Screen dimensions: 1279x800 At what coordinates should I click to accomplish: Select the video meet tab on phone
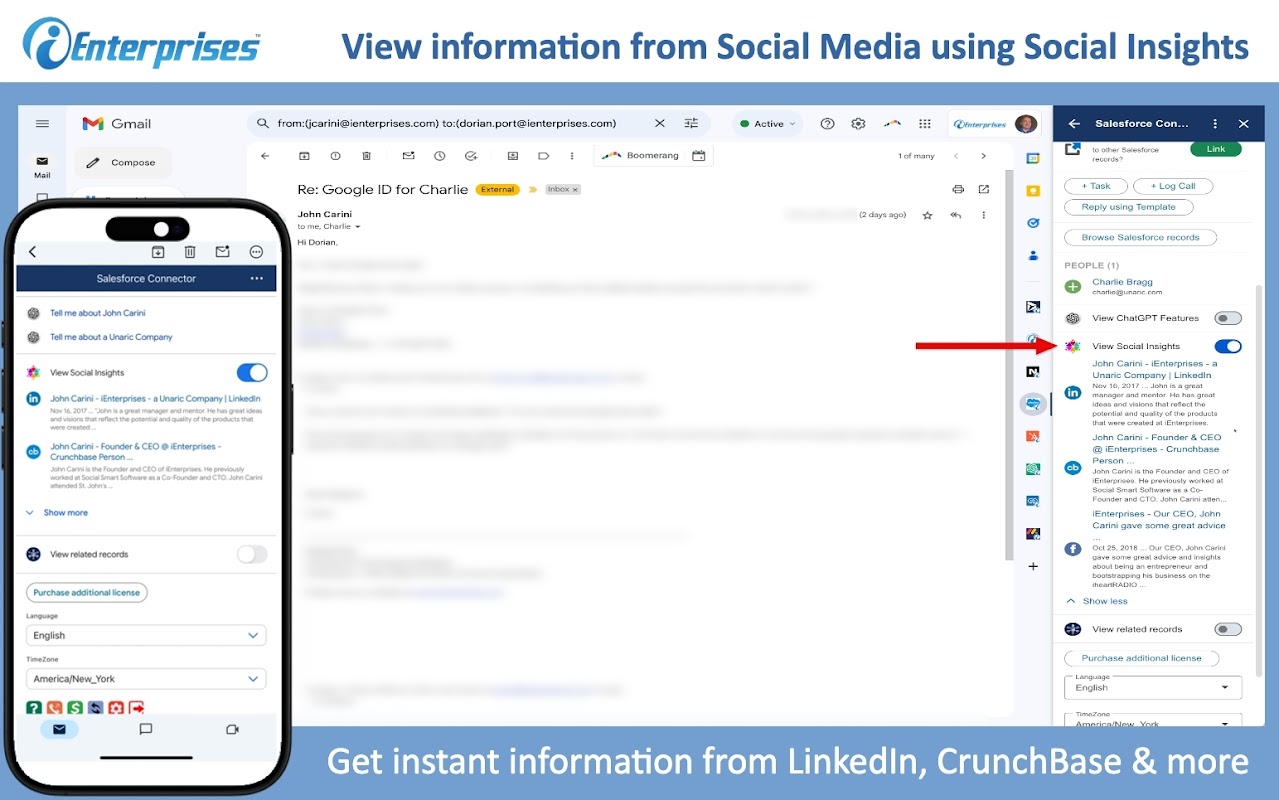click(233, 730)
